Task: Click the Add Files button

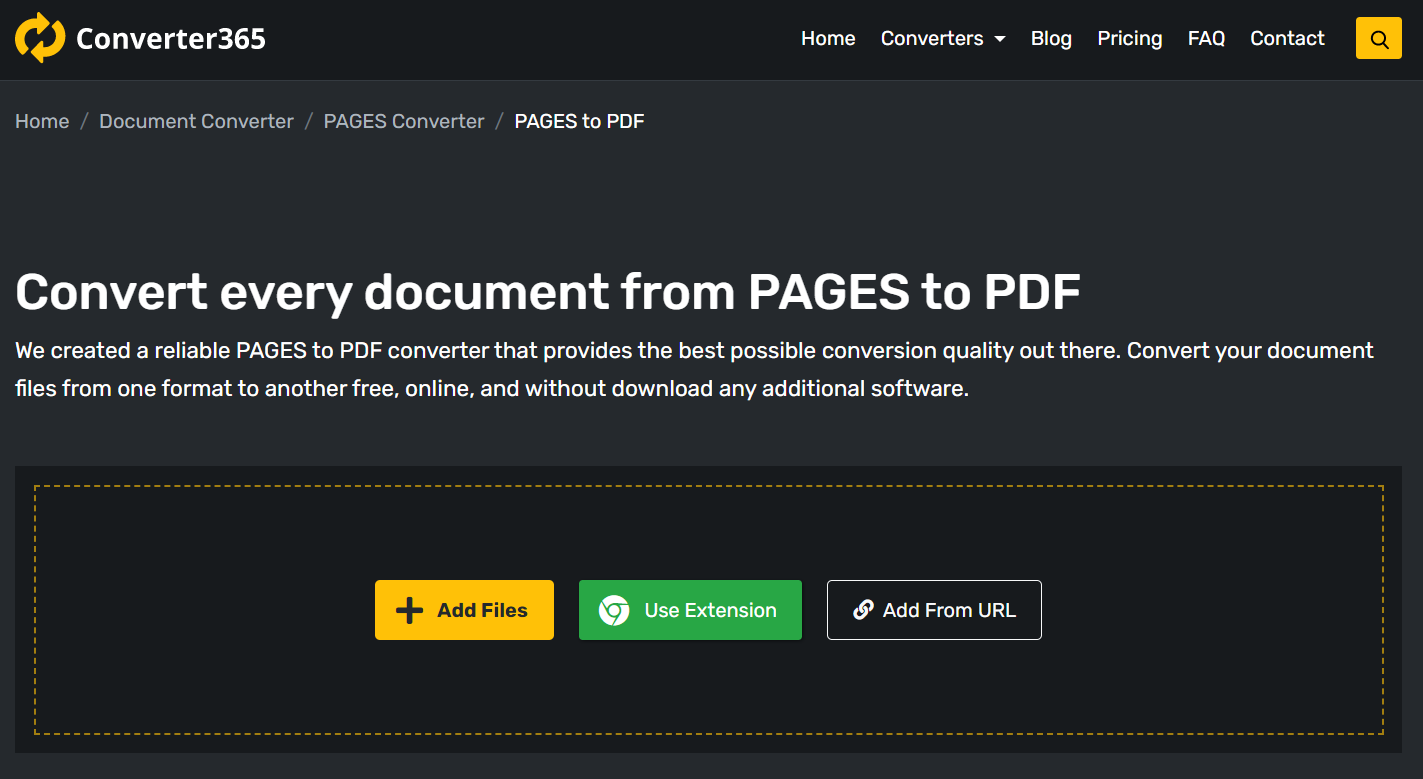Action: coord(463,610)
